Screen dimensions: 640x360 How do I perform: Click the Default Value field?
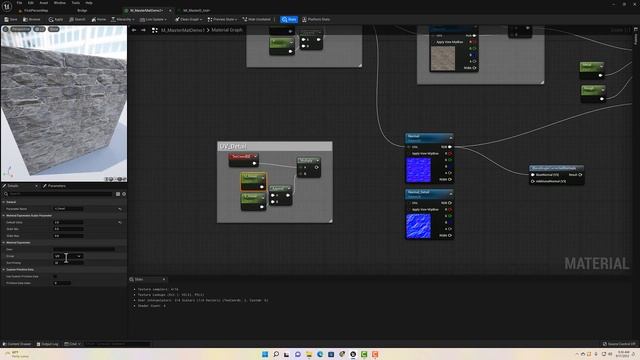(x=68, y=222)
